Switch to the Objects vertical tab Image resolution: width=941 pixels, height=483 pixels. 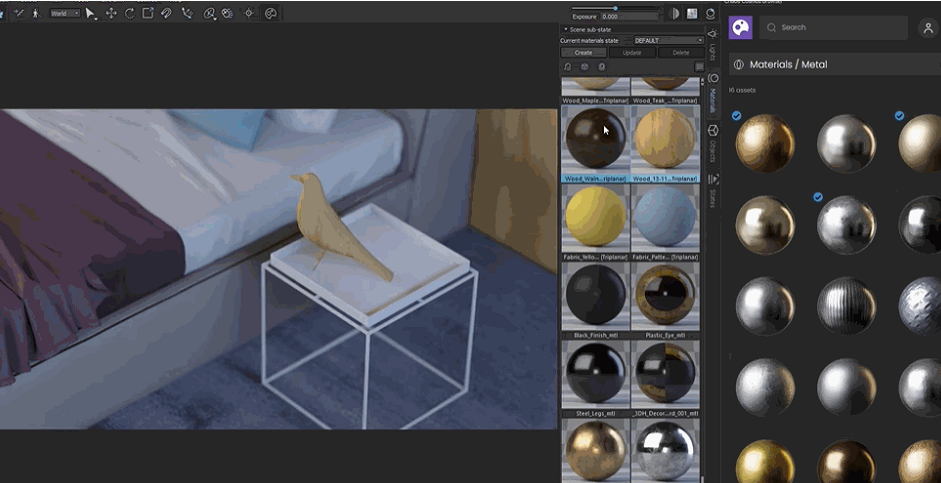pos(713,143)
